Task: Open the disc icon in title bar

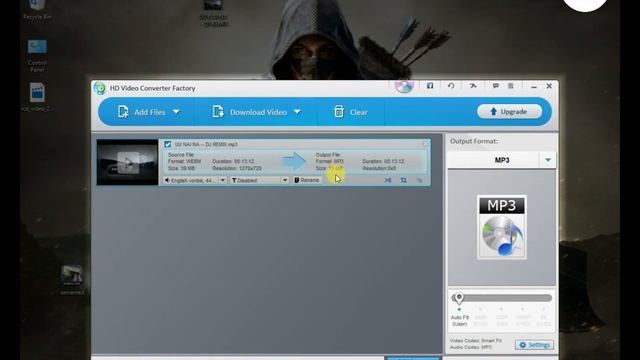Action: tap(404, 86)
